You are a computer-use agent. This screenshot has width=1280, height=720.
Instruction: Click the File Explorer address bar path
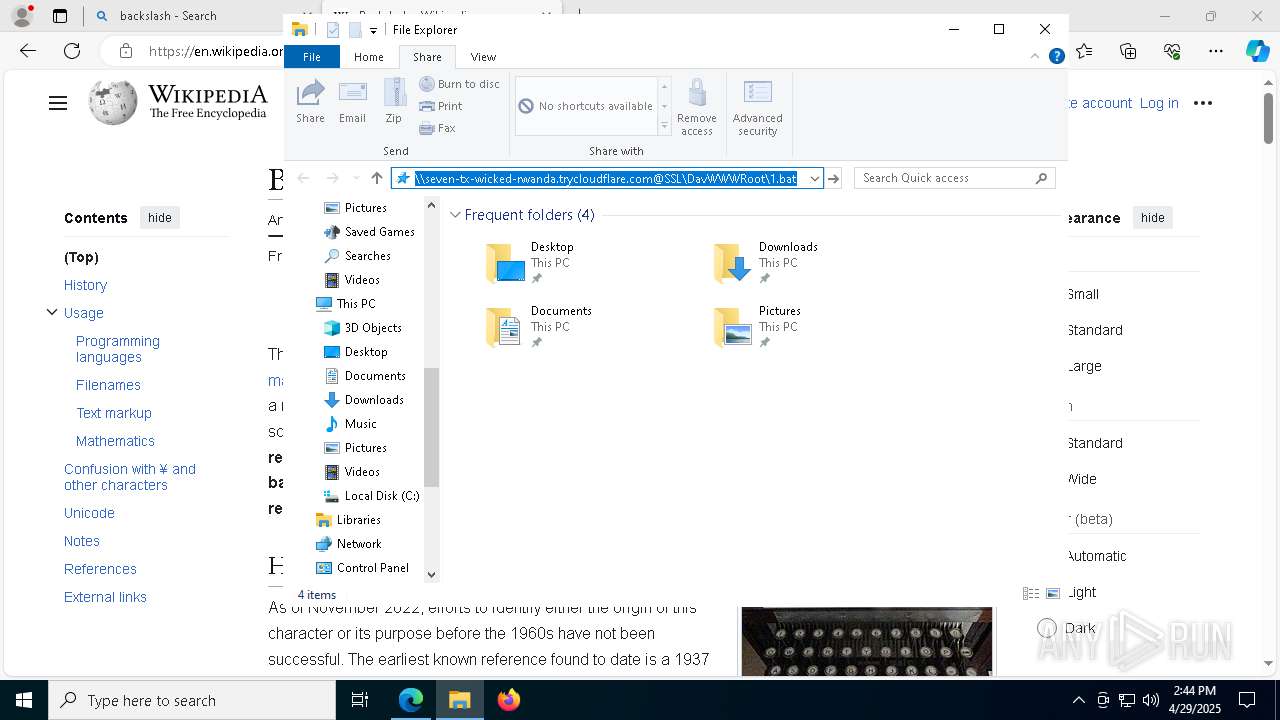606,178
